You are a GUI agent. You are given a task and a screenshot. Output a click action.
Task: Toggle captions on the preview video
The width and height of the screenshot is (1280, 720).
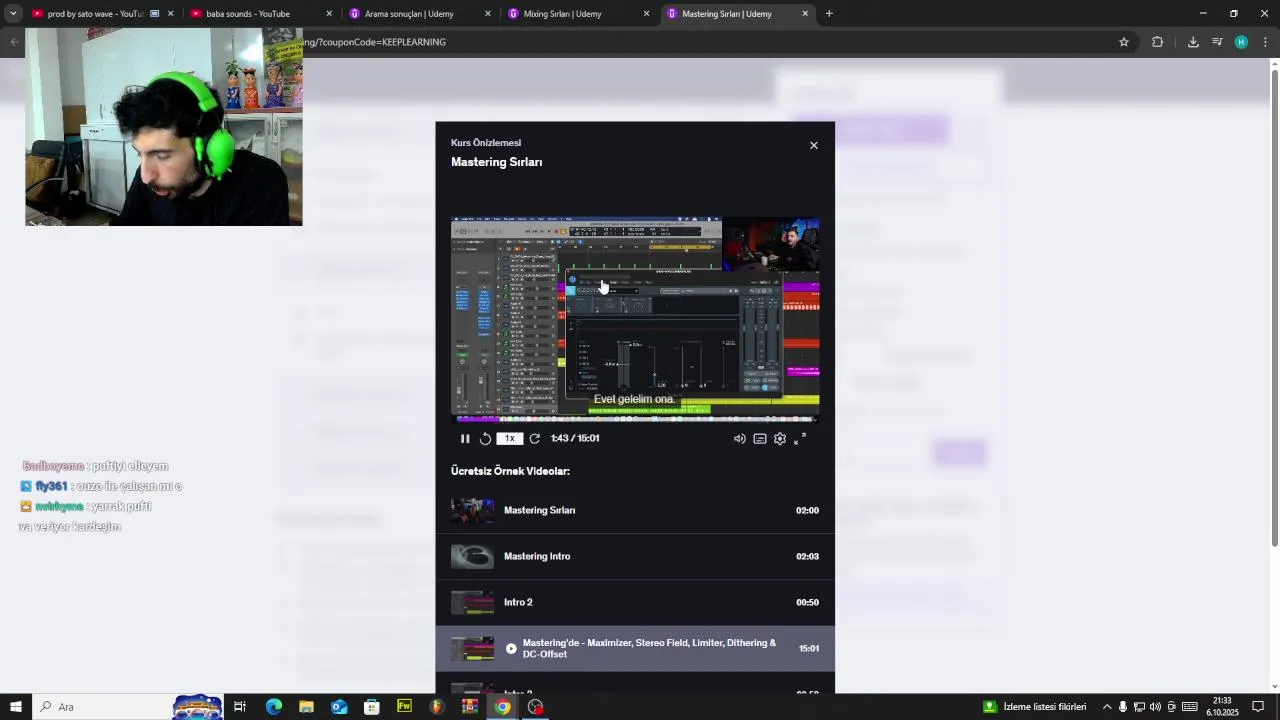click(760, 439)
